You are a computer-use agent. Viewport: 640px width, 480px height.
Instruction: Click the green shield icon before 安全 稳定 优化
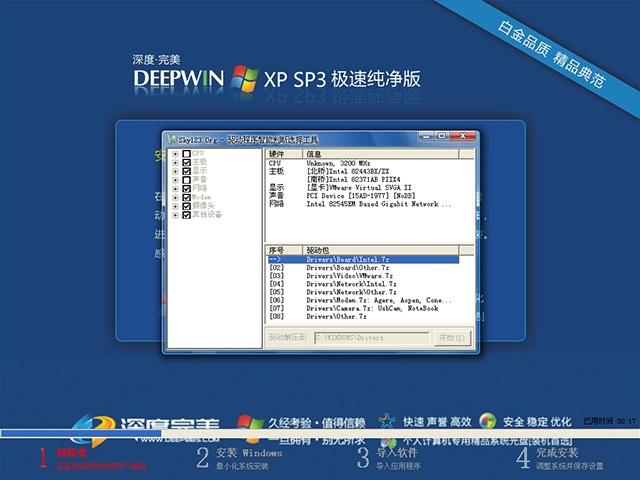pyautogui.click(x=487, y=421)
